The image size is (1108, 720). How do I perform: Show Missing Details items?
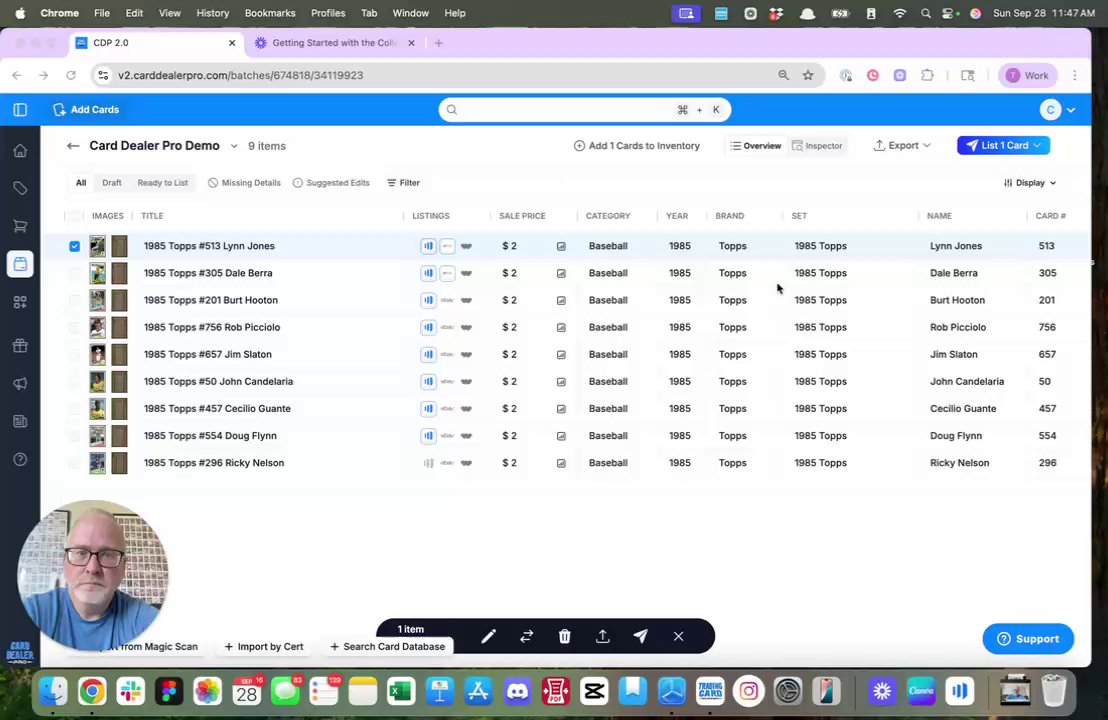(x=244, y=183)
